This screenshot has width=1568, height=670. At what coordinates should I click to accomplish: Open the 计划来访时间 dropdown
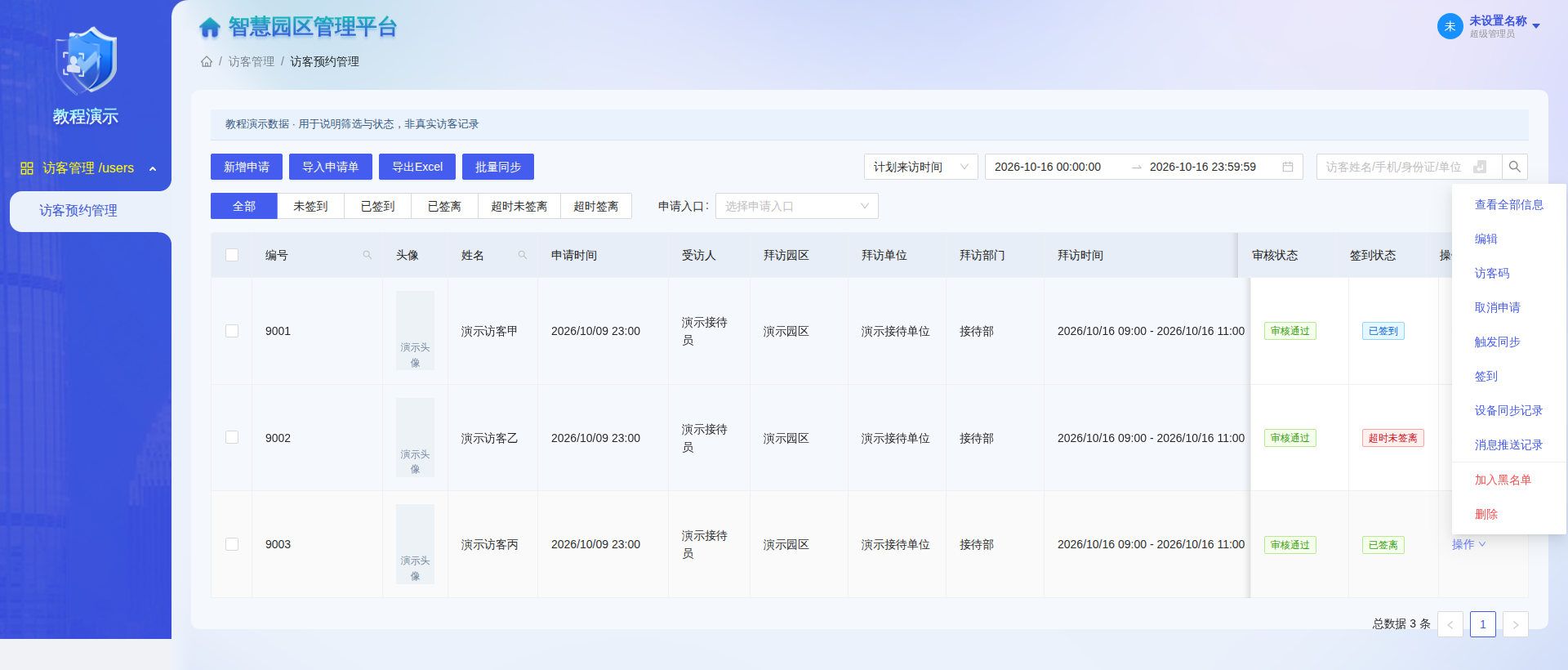point(921,167)
